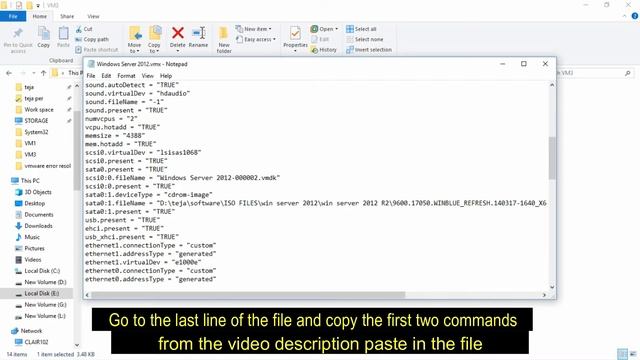Select New Volume (G:) drive
The height and width of the screenshot is (360, 640).
tap(45, 304)
